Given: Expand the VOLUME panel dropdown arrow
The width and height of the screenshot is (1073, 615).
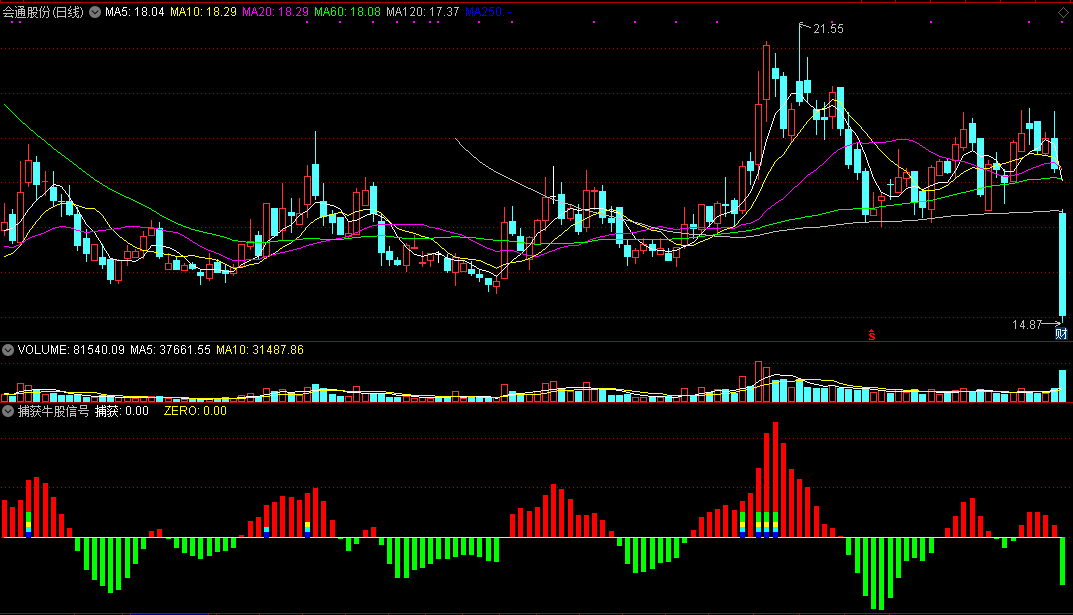Looking at the screenshot, I should point(8,350).
